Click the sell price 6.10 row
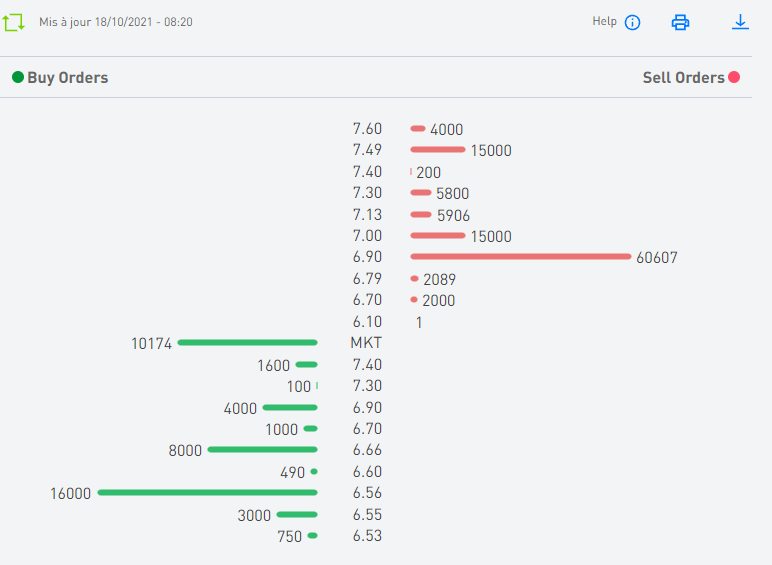This screenshot has width=772, height=565. click(367, 322)
